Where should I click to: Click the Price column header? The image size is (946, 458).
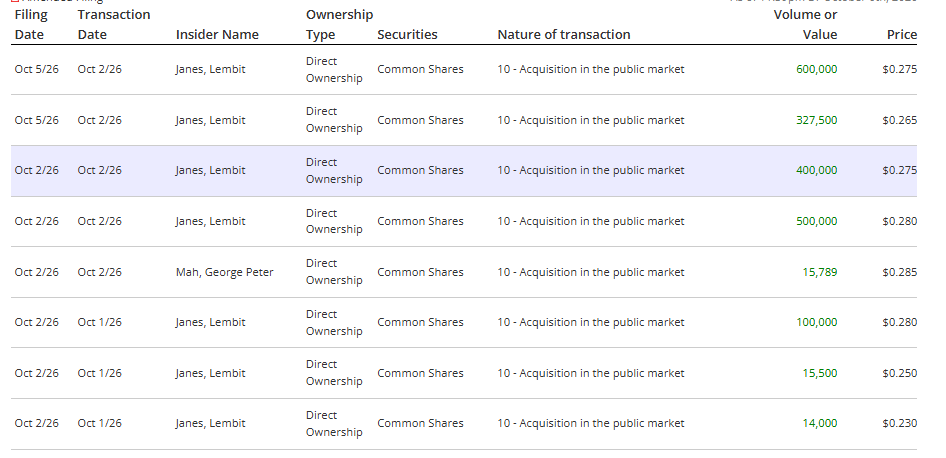902,34
